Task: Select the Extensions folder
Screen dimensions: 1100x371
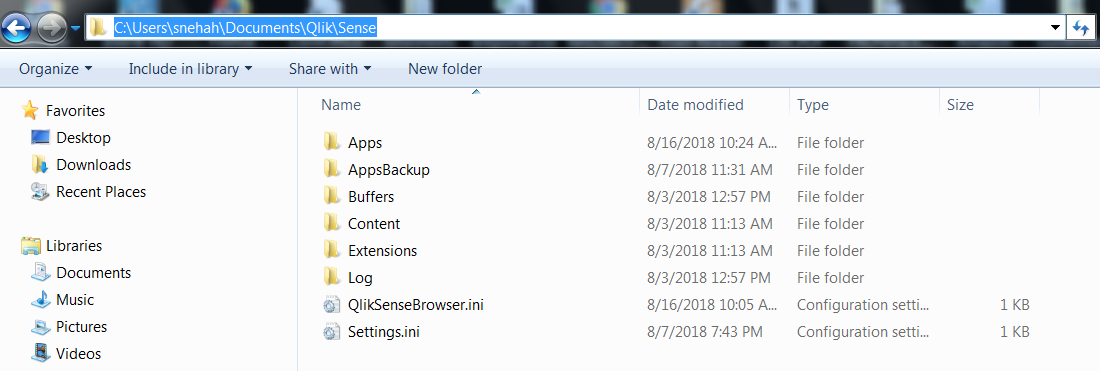Action: pyautogui.click(x=382, y=250)
